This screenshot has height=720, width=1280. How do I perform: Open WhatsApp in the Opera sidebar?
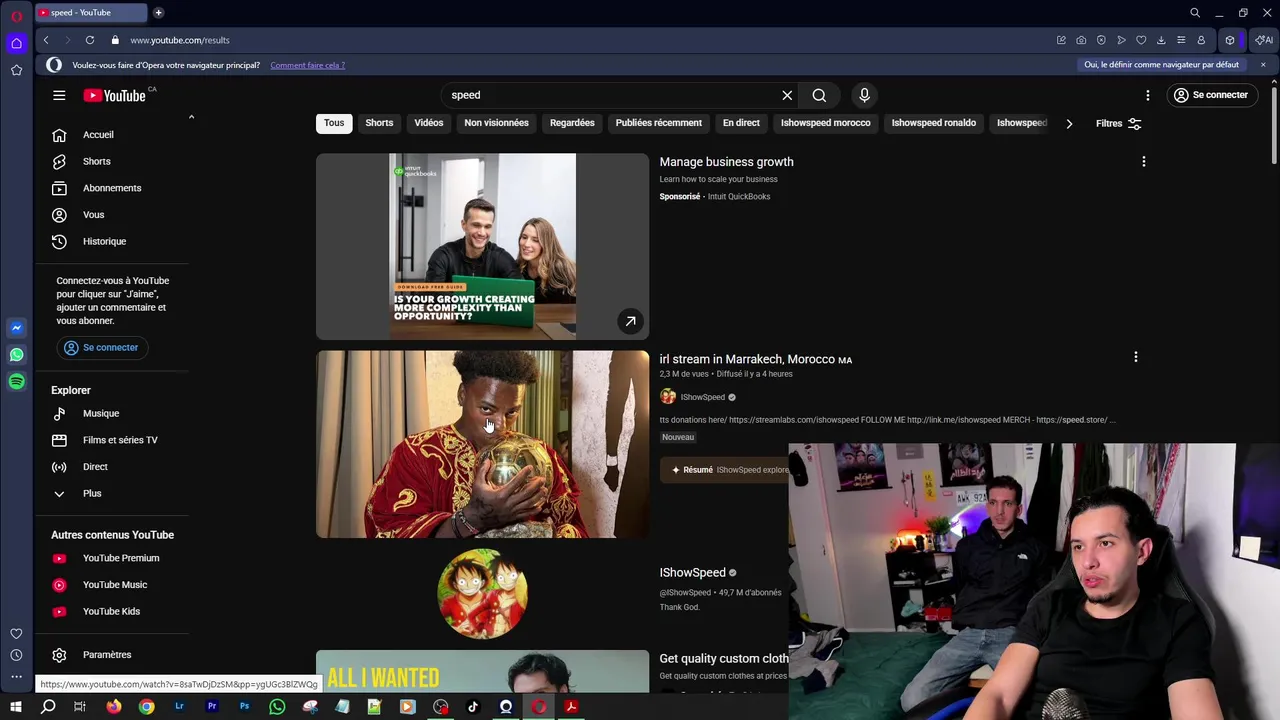click(x=16, y=355)
